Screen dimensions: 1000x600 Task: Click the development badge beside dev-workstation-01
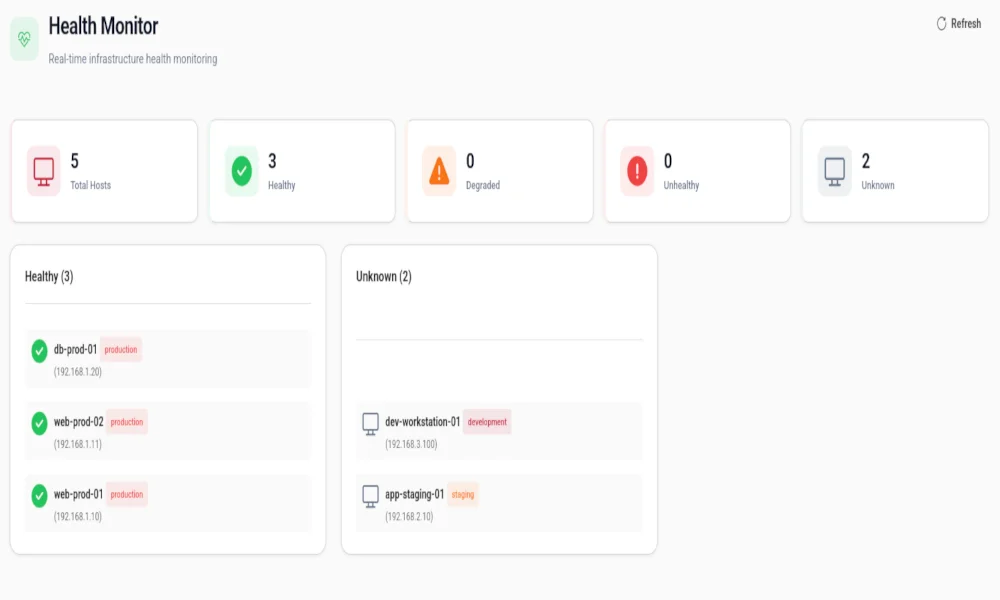489,422
